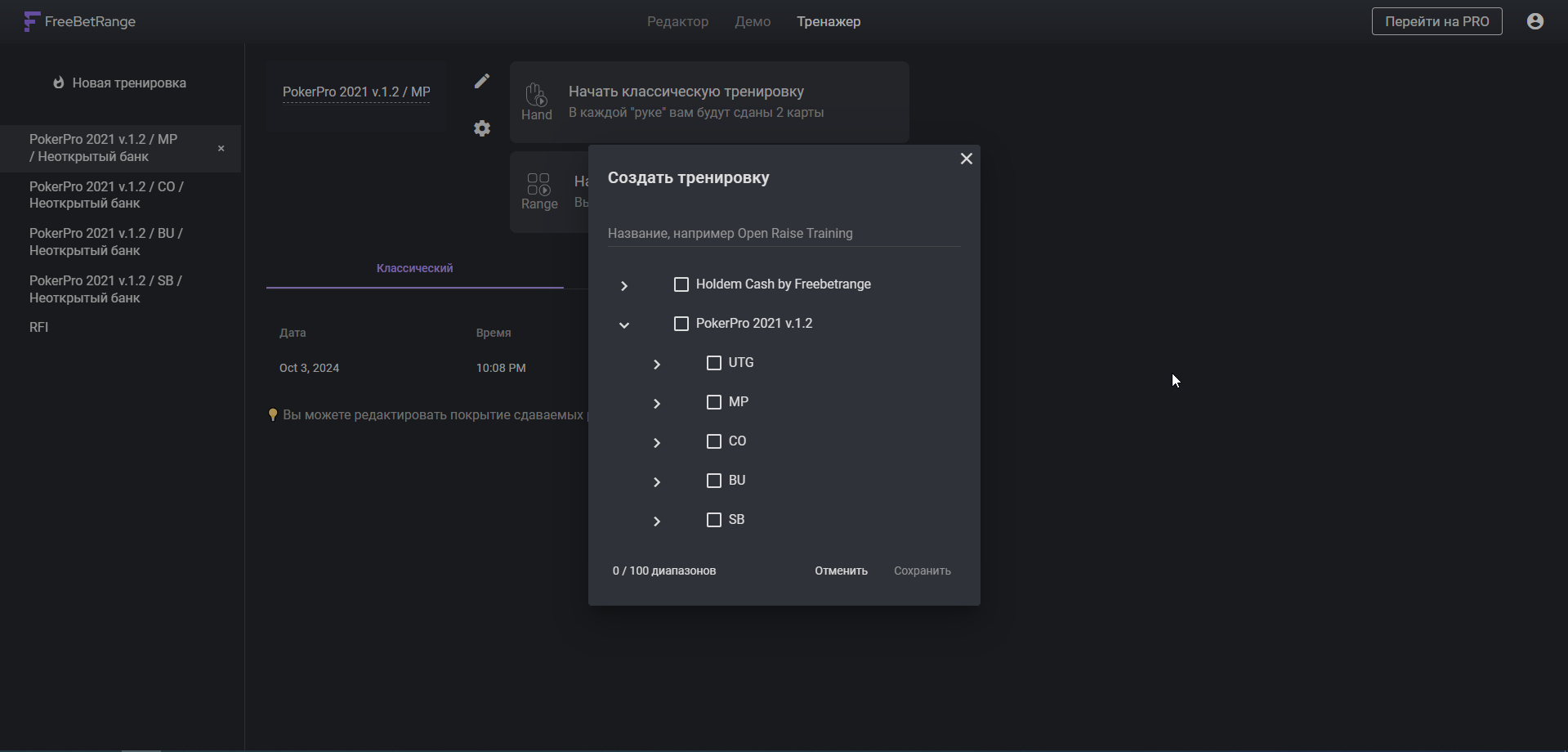
Task: Click Начать классическую тренировку card
Action: (709, 102)
